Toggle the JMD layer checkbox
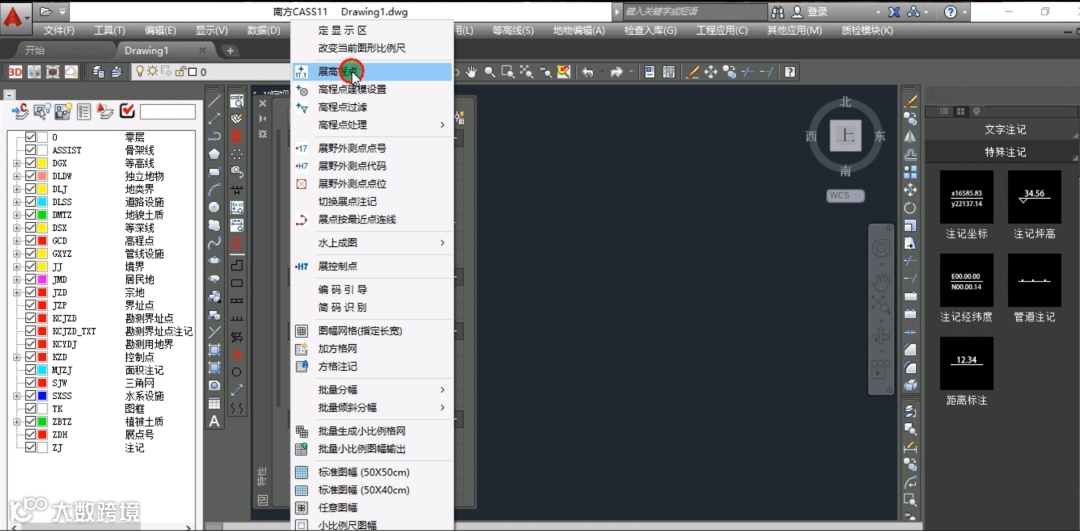The image size is (1080, 531). click(x=30, y=279)
